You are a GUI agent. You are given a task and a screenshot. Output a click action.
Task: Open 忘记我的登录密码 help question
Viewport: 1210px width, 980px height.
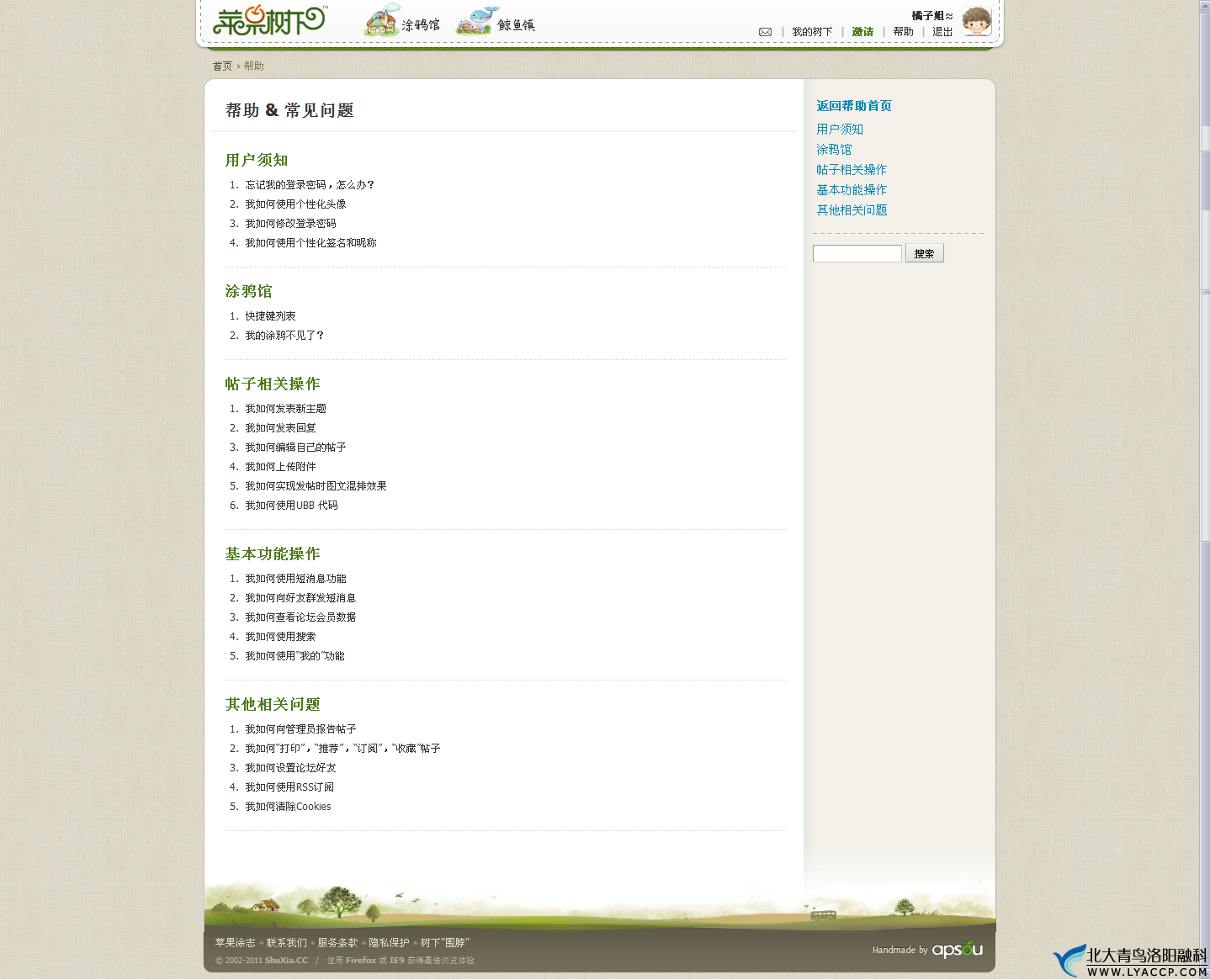click(309, 185)
